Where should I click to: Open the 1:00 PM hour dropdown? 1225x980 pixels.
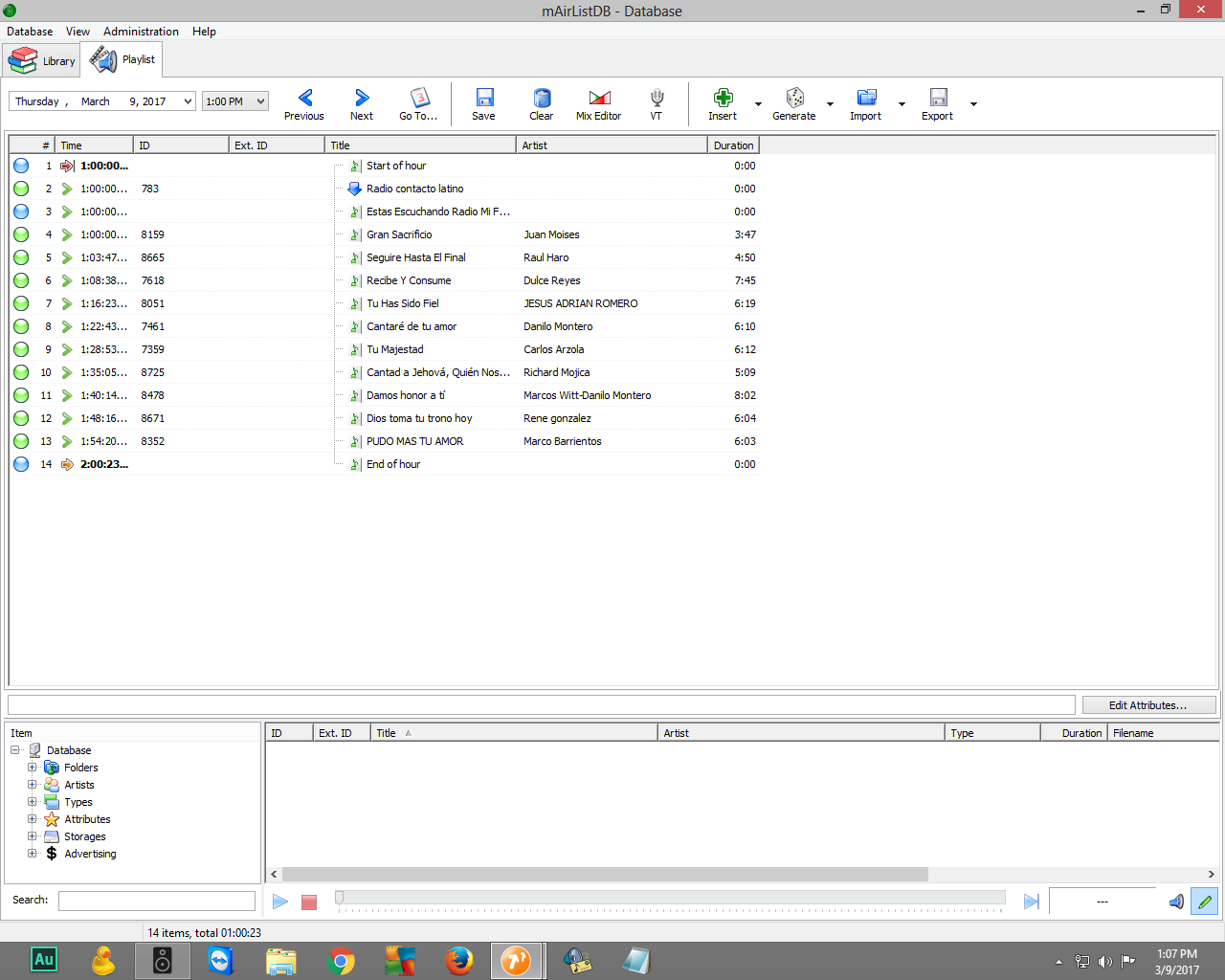pyautogui.click(x=260, y=101)
